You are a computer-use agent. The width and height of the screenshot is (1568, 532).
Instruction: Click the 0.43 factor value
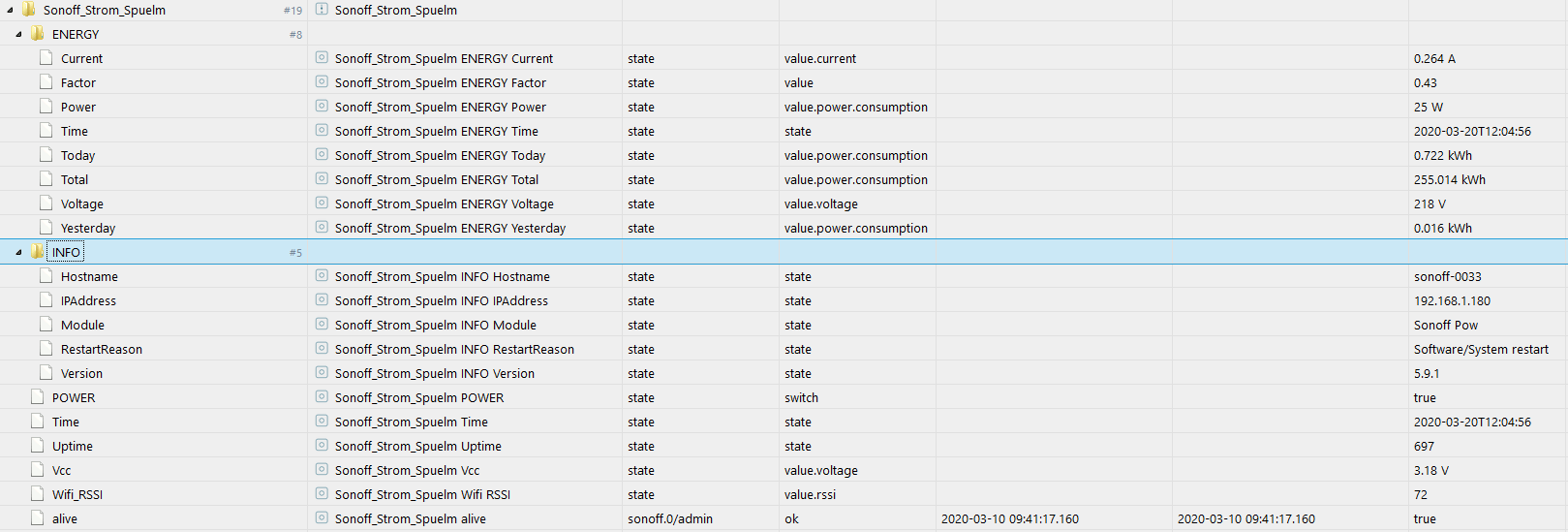1426,82
